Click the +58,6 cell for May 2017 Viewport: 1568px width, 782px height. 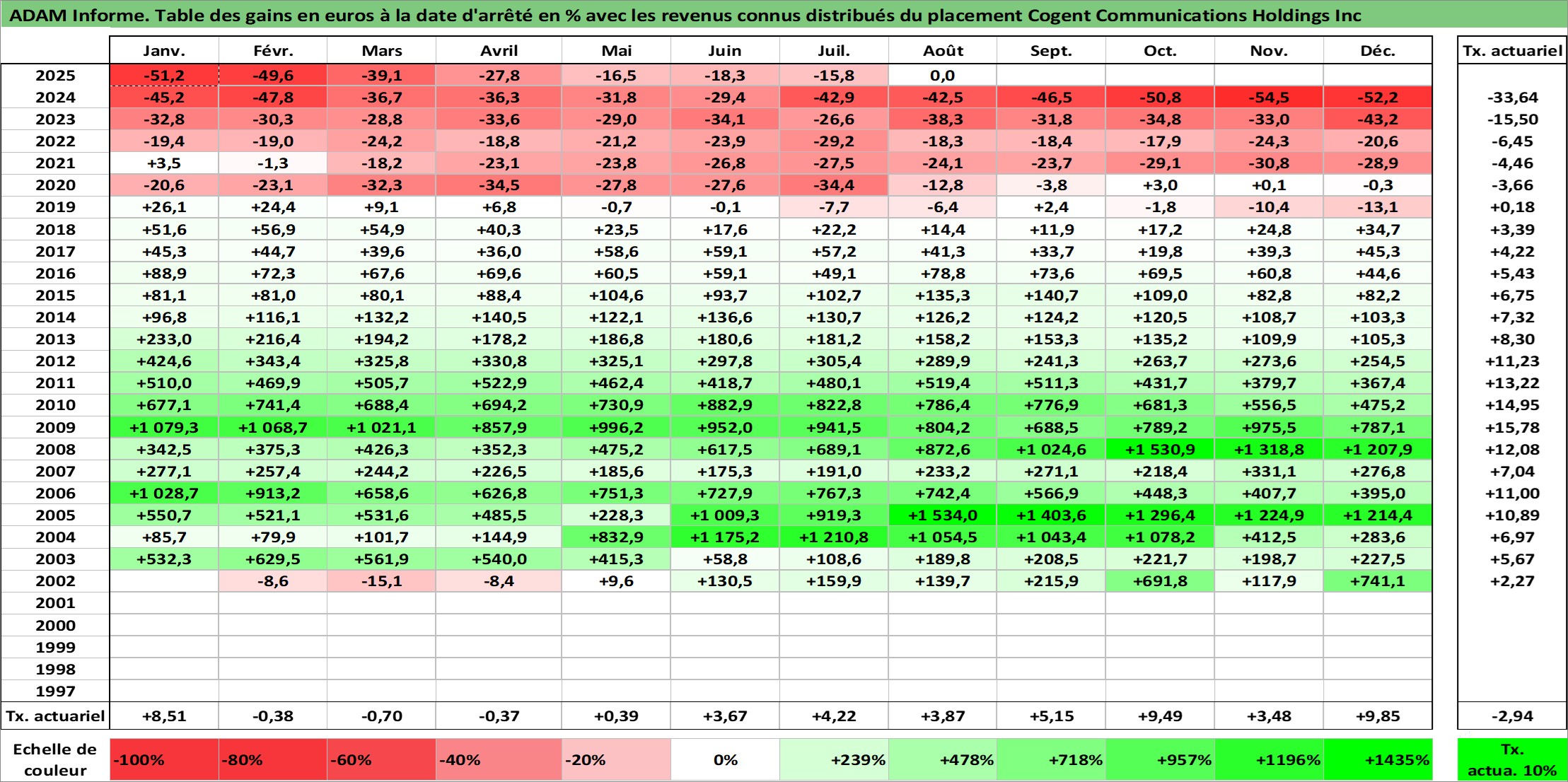pyautogui.click(x=616, y=252)
